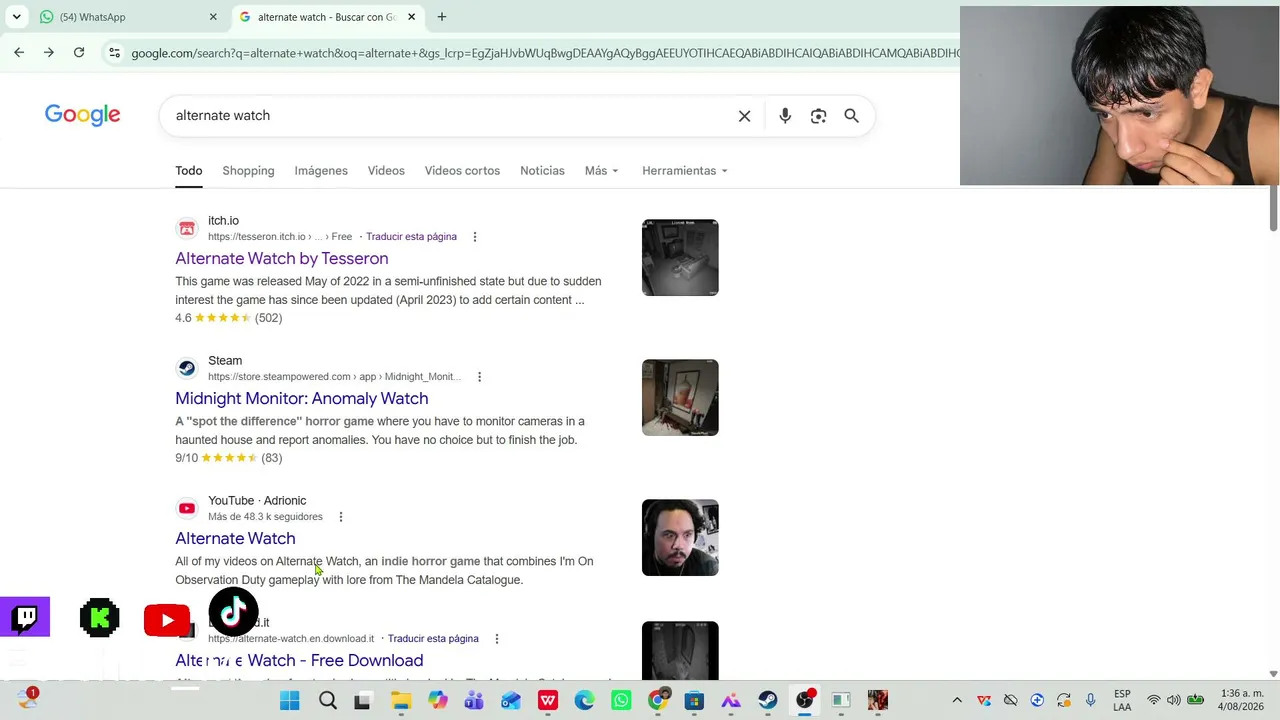
Task: Open a new browser tab
Action: pos(442,17)
